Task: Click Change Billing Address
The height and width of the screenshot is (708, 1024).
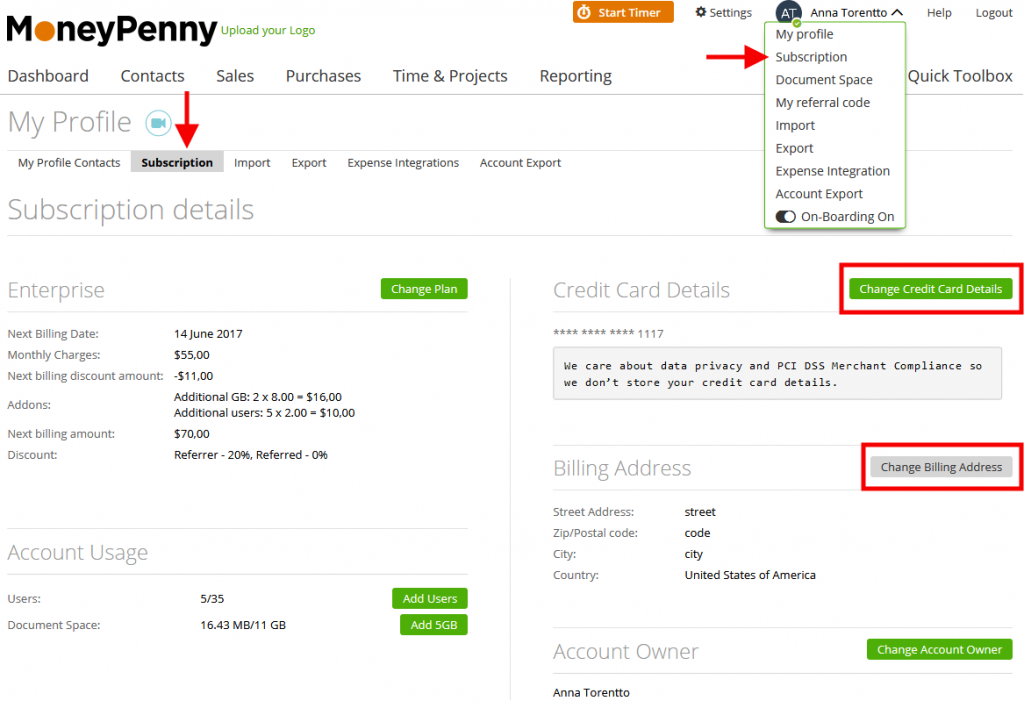Action: click(941, 466)
